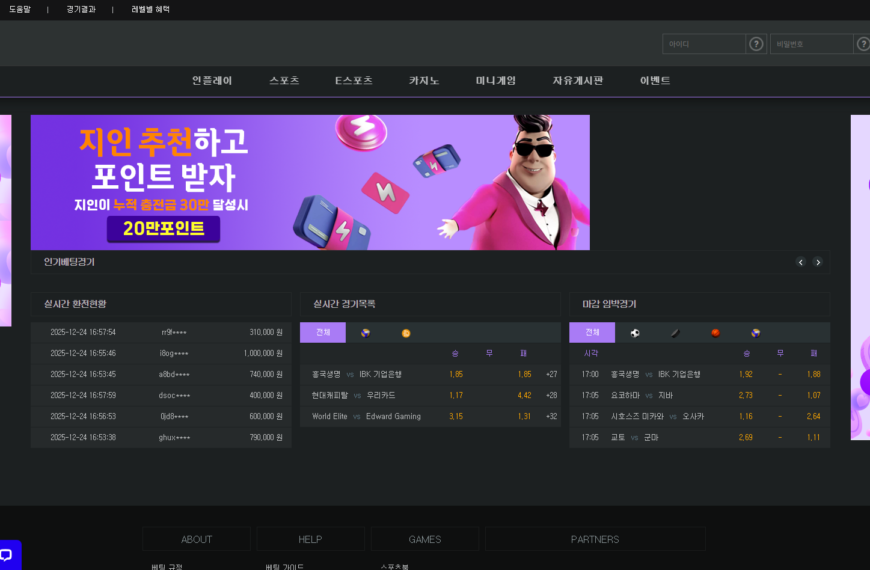The height and width of the screenshot is (570, 870).
Task: Click the i8og**** 1,000,000 원 exchange row
Action: 161,353
